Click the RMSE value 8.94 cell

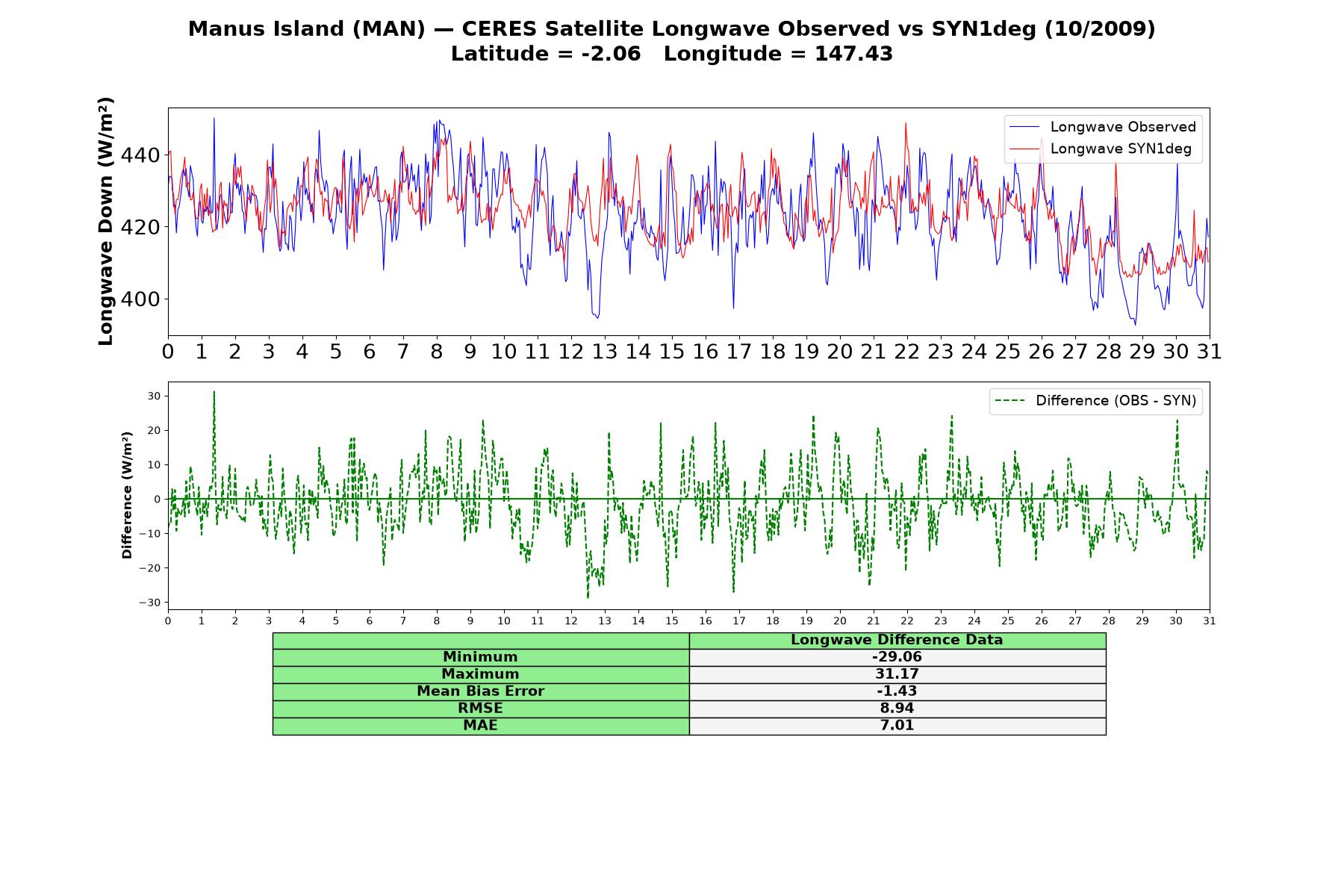click(x=897, y=709)
